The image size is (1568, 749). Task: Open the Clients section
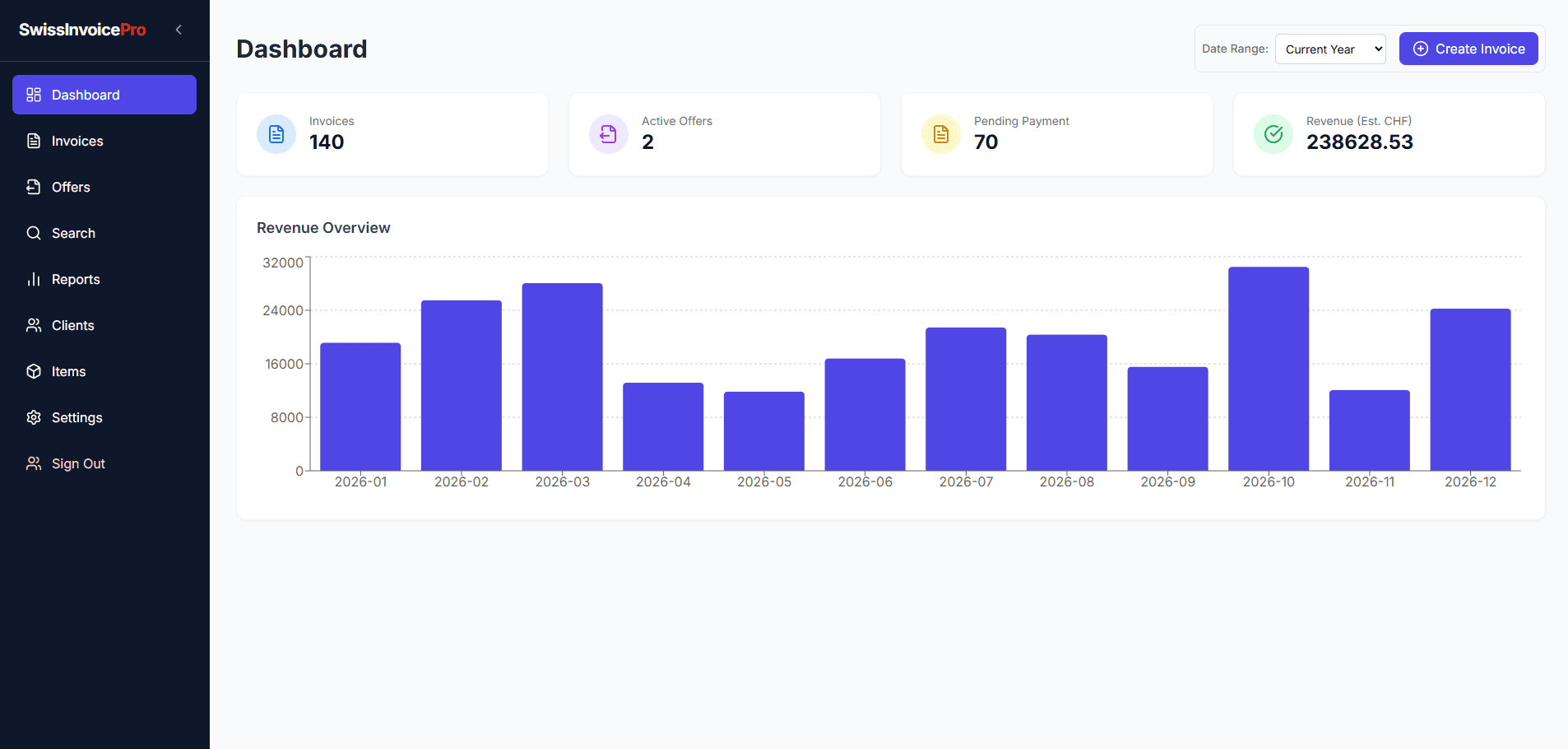pos(104,325)
